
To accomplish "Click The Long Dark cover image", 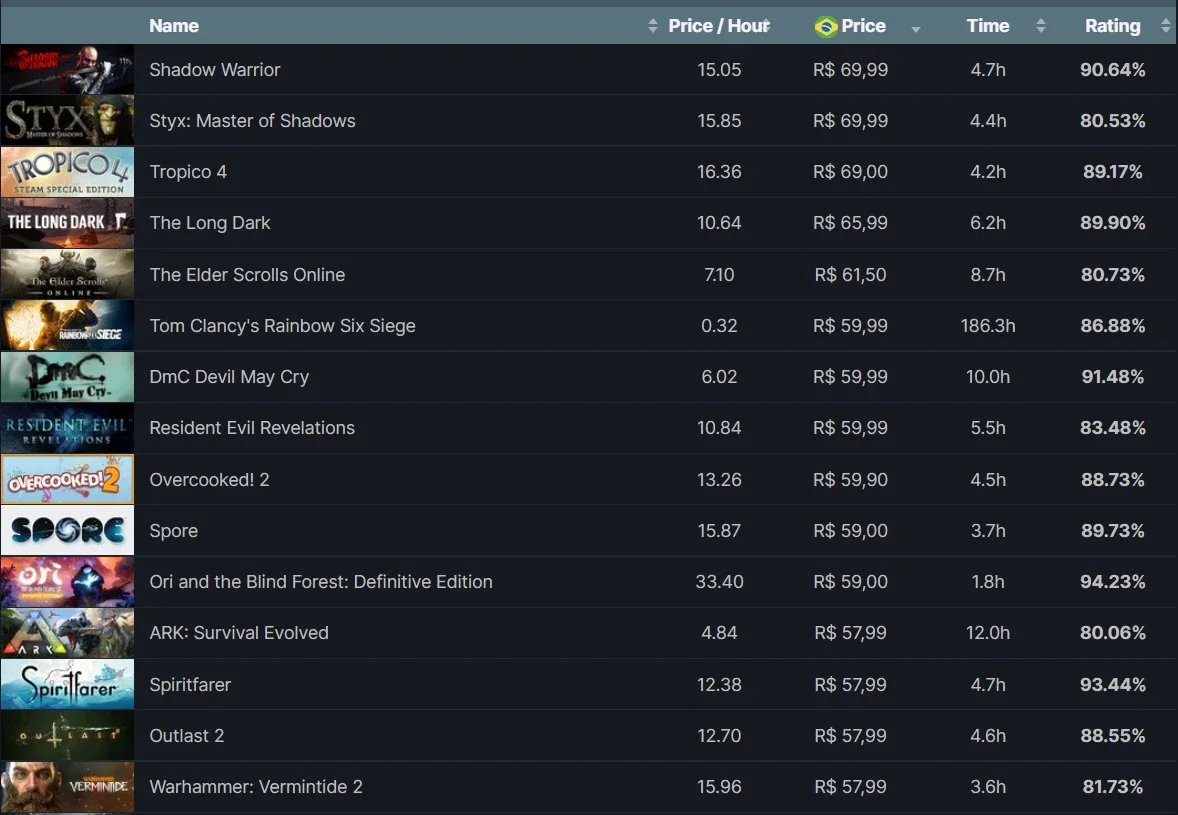I will coord(68,223).
